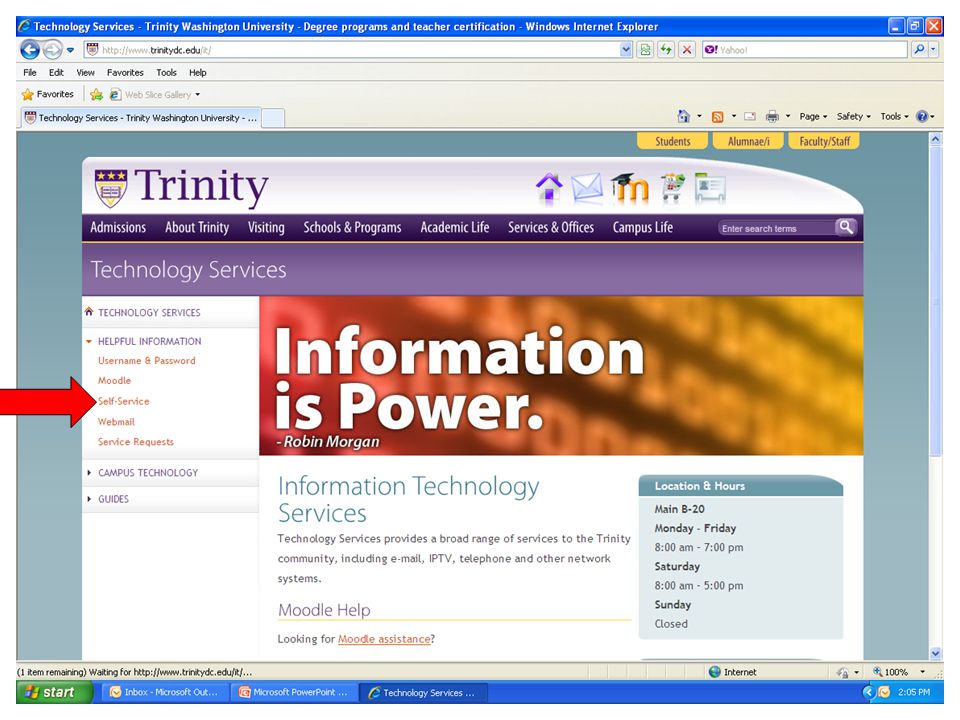Image resolution: width=960 pixels, height=720 pixels.
Task: Click the Moodle graduation cap icon
Action: tap(629, 187)
